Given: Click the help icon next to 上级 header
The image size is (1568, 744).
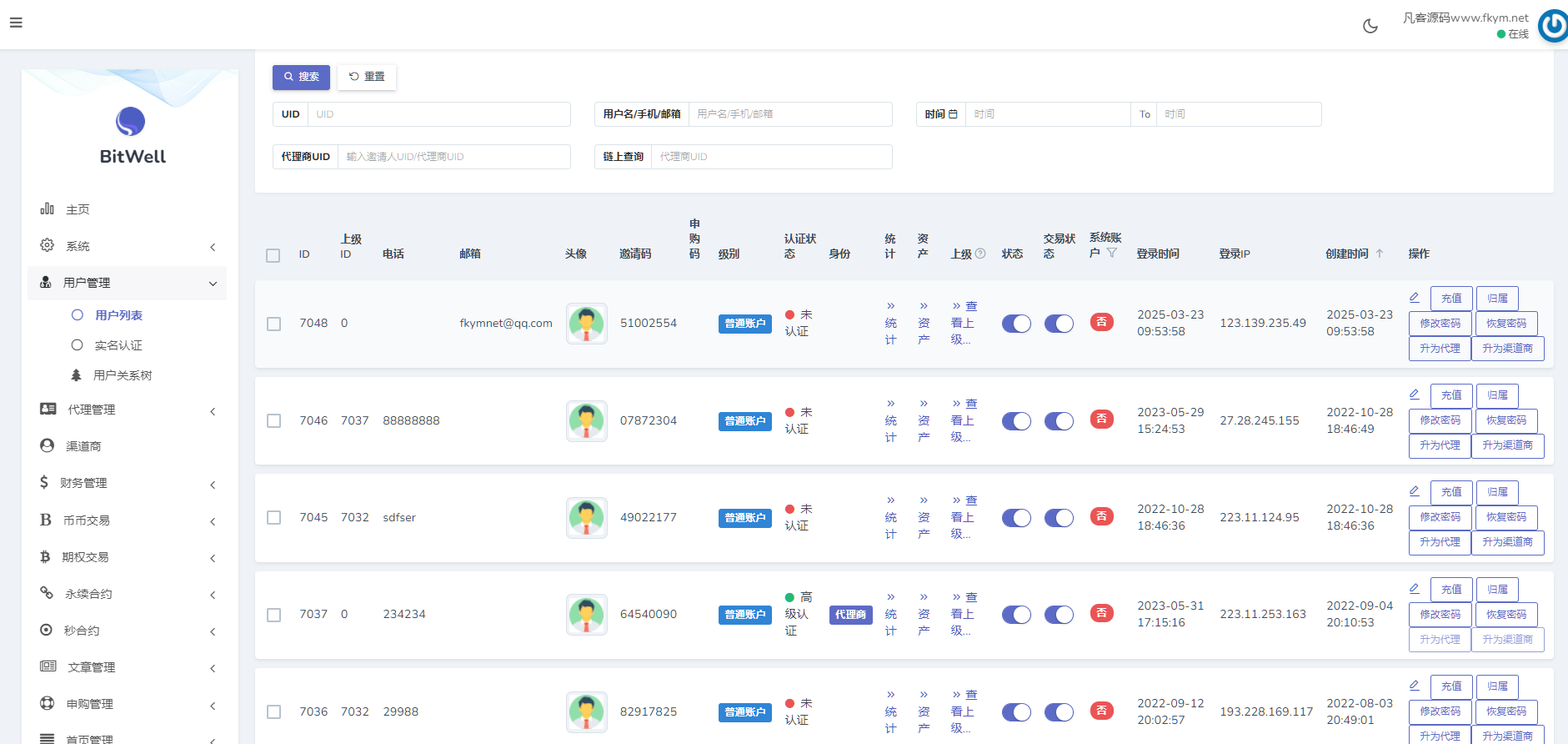Looking at the screenshot, I should tap(980, 254).
